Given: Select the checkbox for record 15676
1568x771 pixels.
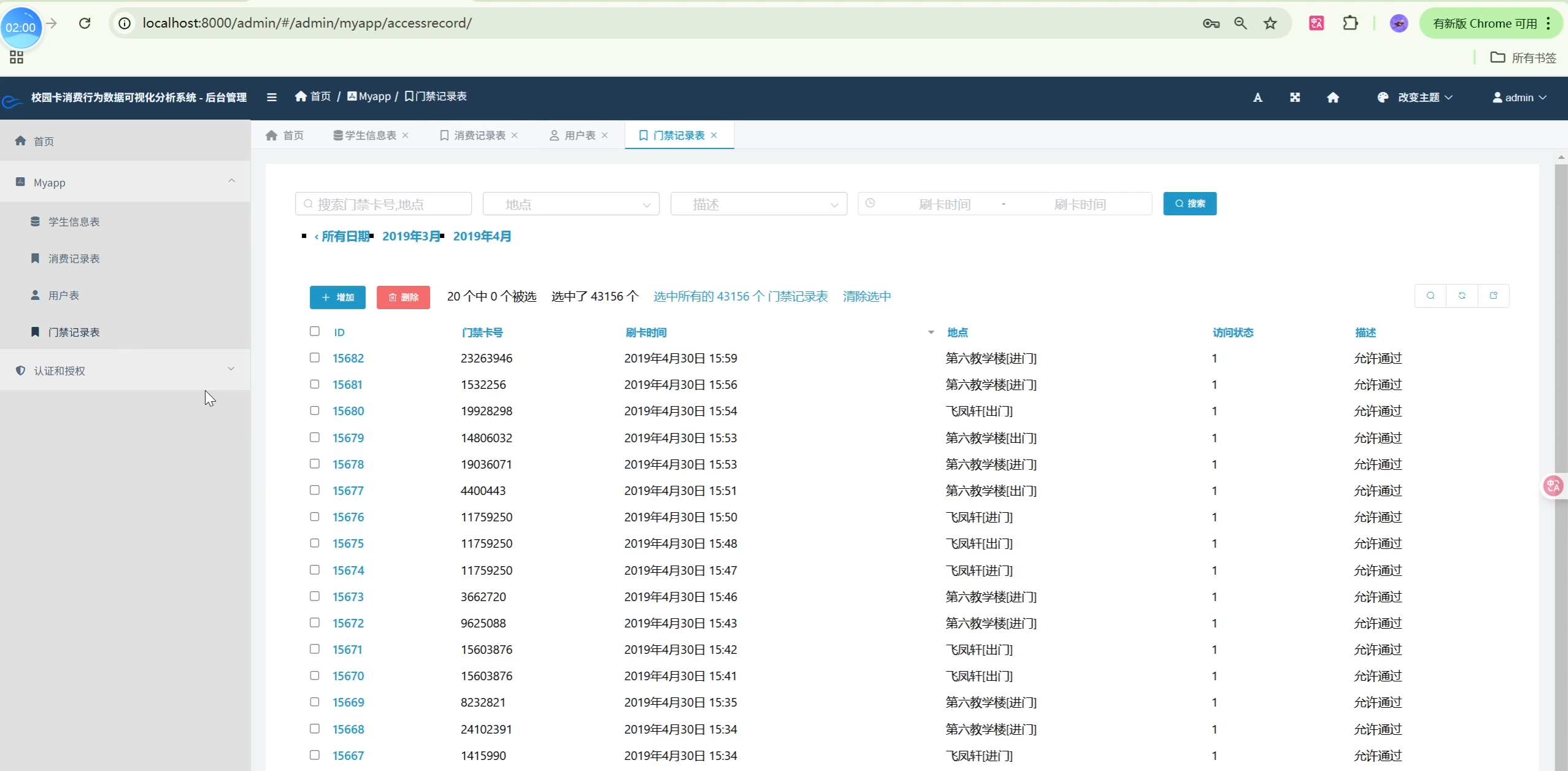Looking at the screenshot, I should click(x=315, y=516).
